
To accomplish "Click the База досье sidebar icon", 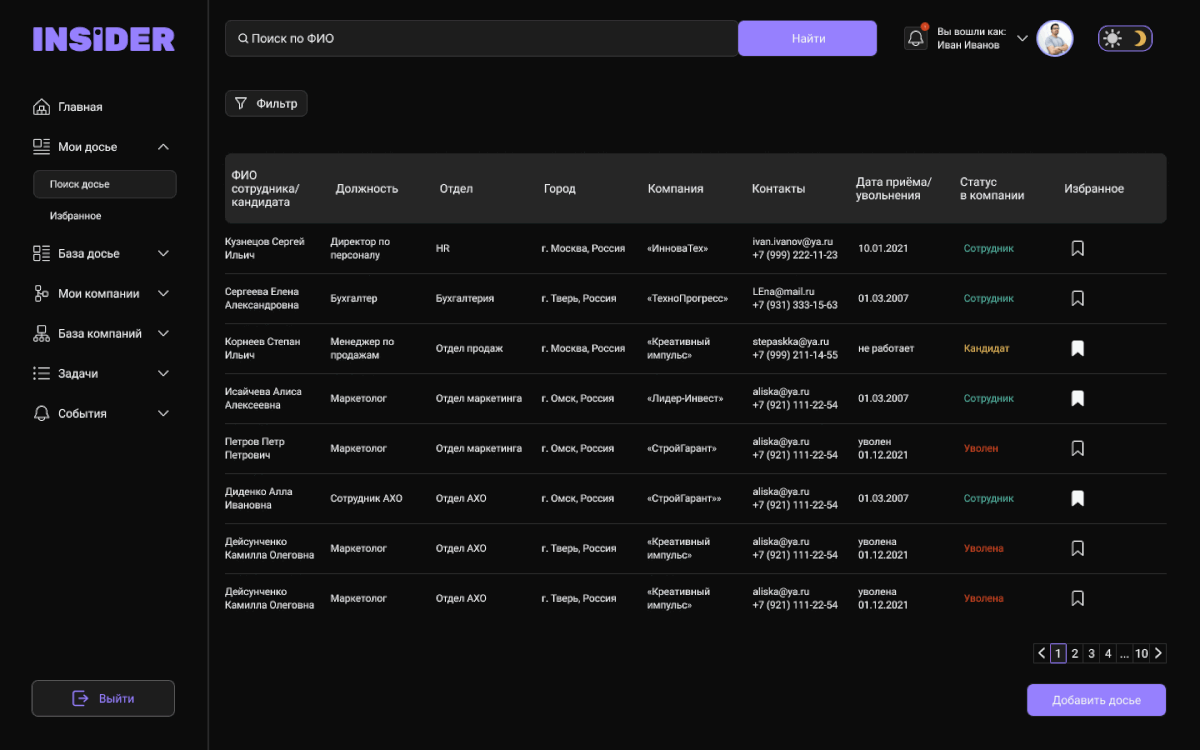I will click(41, 254).
